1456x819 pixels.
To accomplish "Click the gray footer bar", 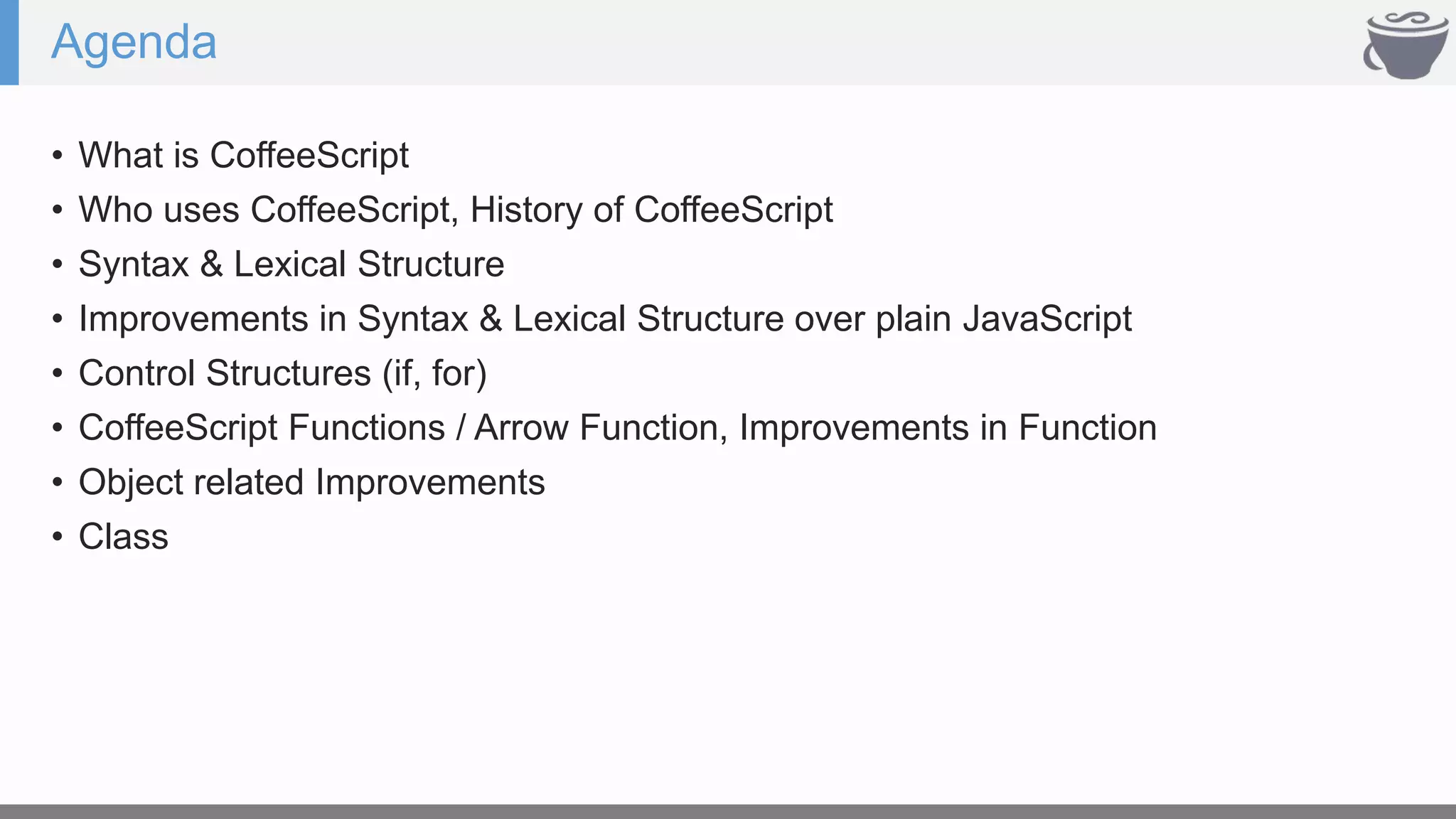I will (x=728, y=811).
